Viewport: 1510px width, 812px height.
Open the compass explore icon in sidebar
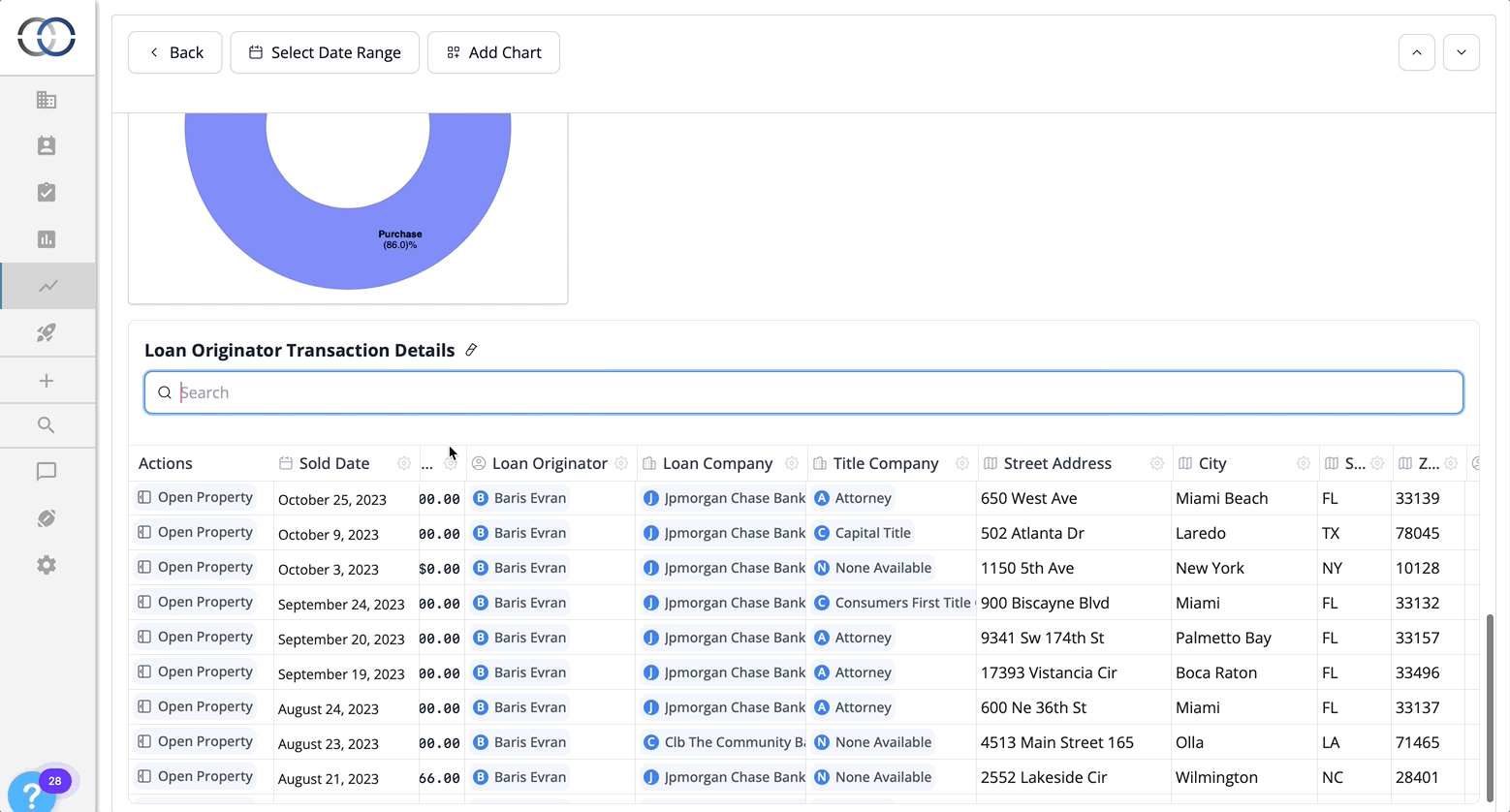(x=47, y=518)
